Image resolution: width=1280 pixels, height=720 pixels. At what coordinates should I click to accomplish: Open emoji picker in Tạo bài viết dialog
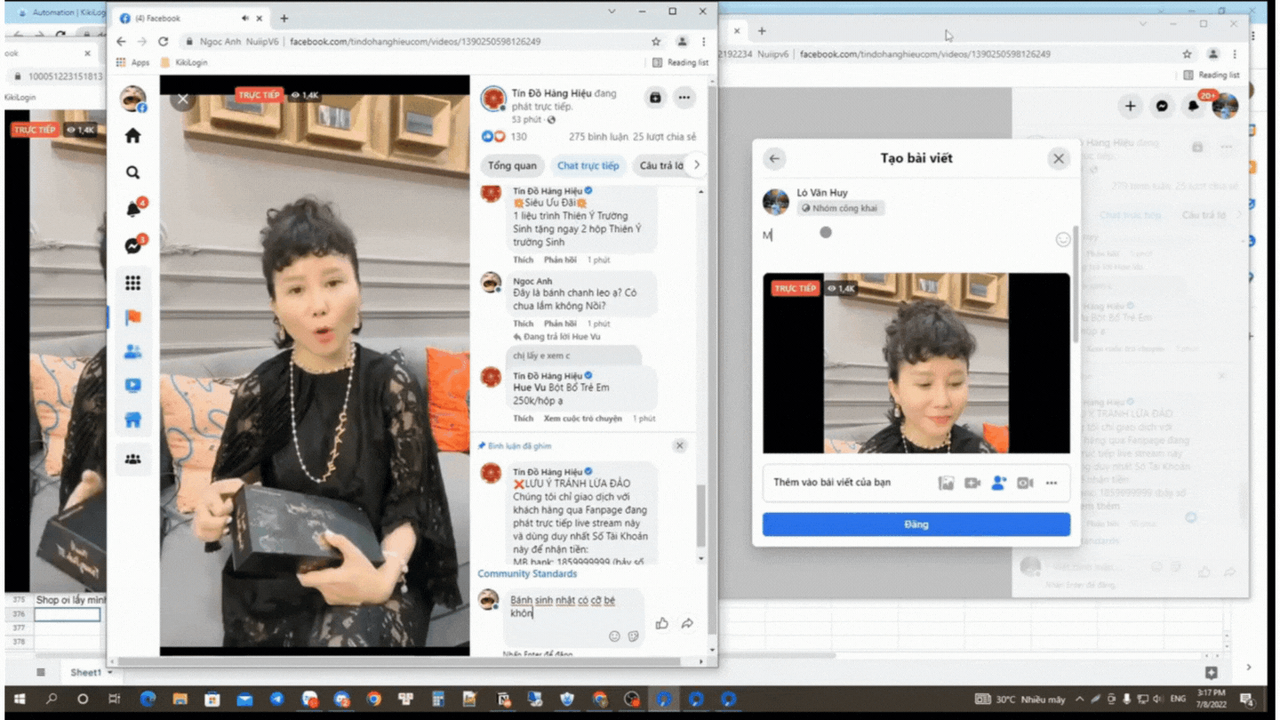pyautogui.click(x=1063, y=240)
